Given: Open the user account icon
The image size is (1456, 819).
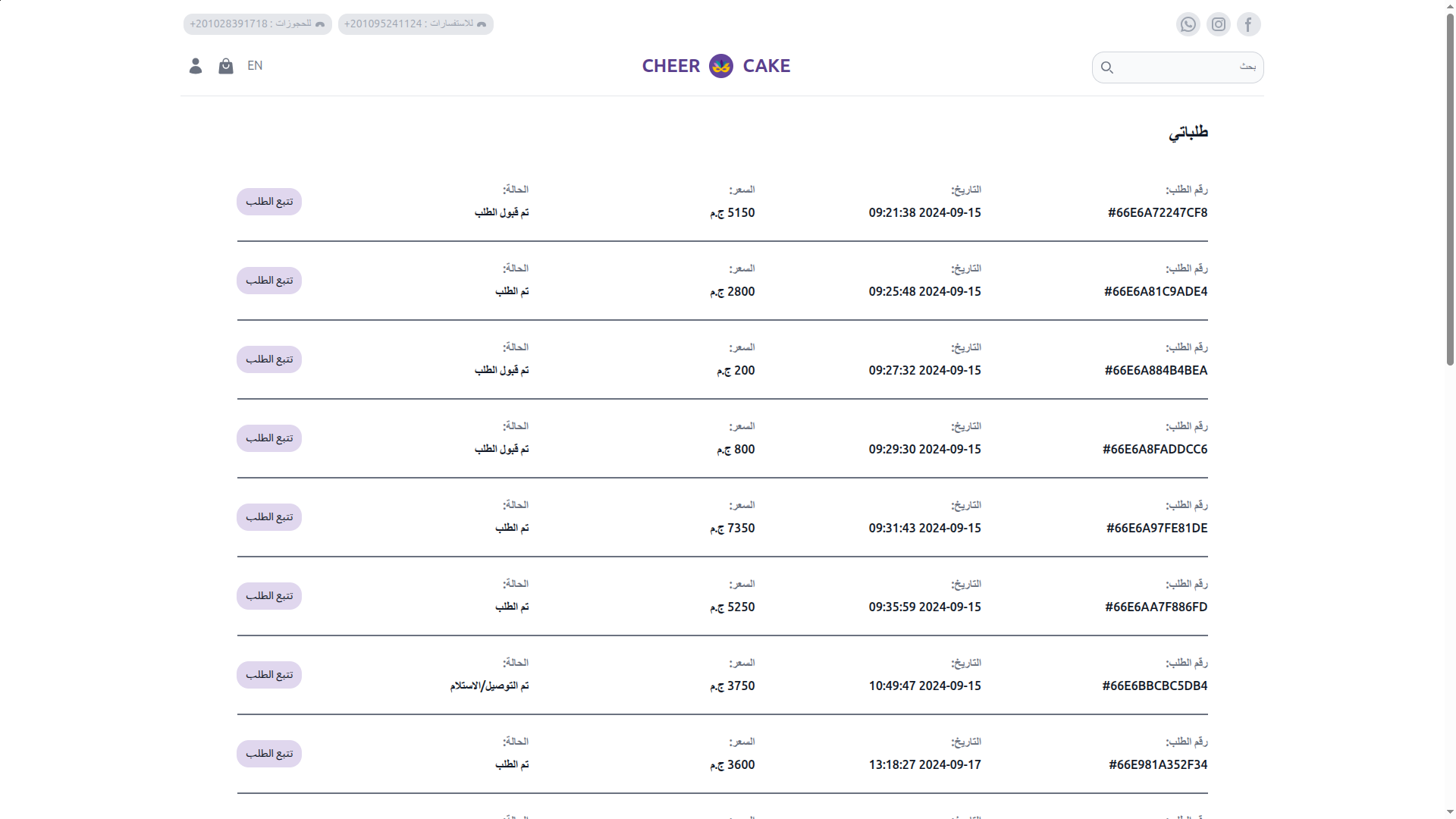Looking at the screenshot, I should pos(195,66).
